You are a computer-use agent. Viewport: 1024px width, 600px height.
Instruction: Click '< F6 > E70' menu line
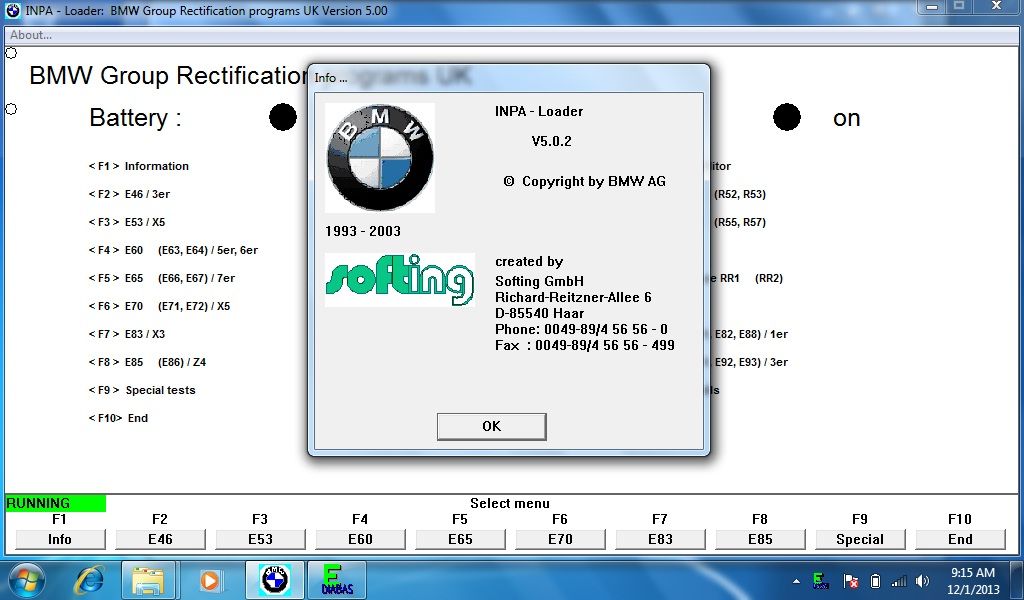pyautogui.click(x=159, y=306)
